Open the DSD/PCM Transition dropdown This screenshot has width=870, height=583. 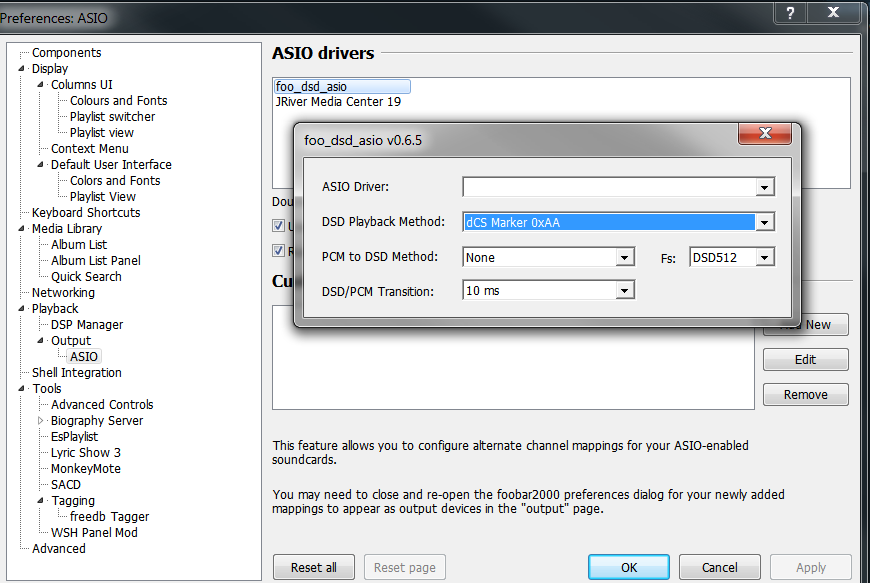coord(625,291)
